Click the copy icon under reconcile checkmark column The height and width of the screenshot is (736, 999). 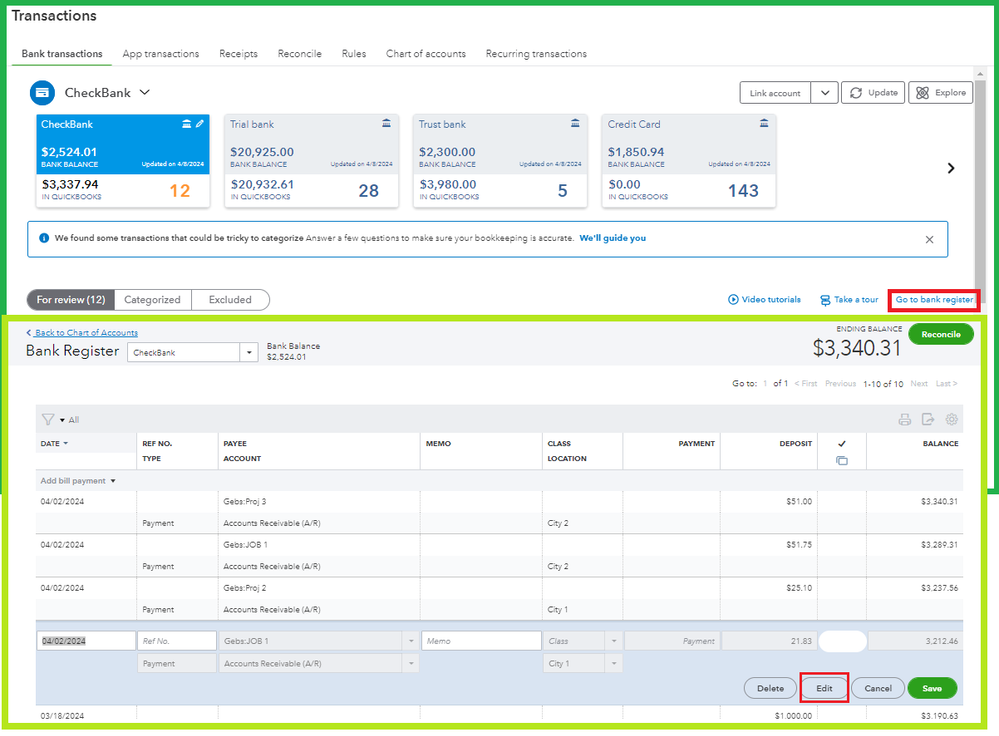point(841,460)
